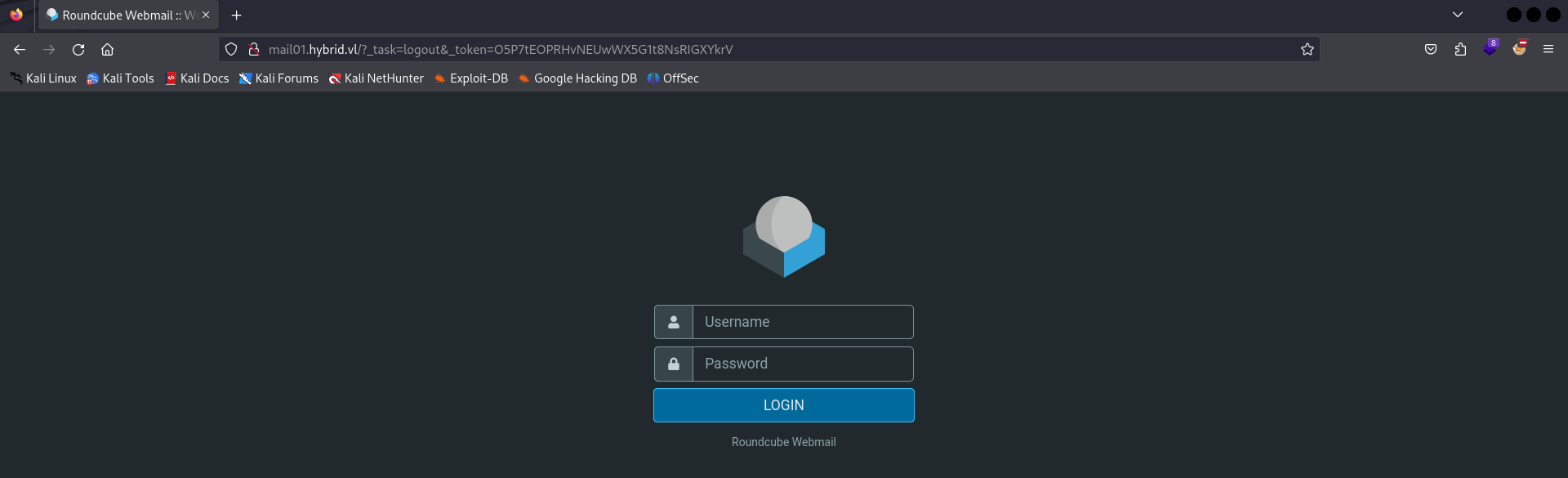The image size is (1568, 478).
Task: Go to the browser home page
Action: tap(107, 50)
